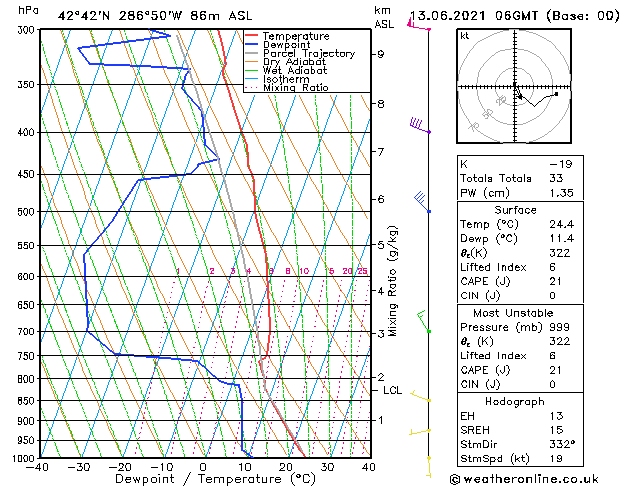
Task: Click the hPa axis unit label
Action: 28,10
